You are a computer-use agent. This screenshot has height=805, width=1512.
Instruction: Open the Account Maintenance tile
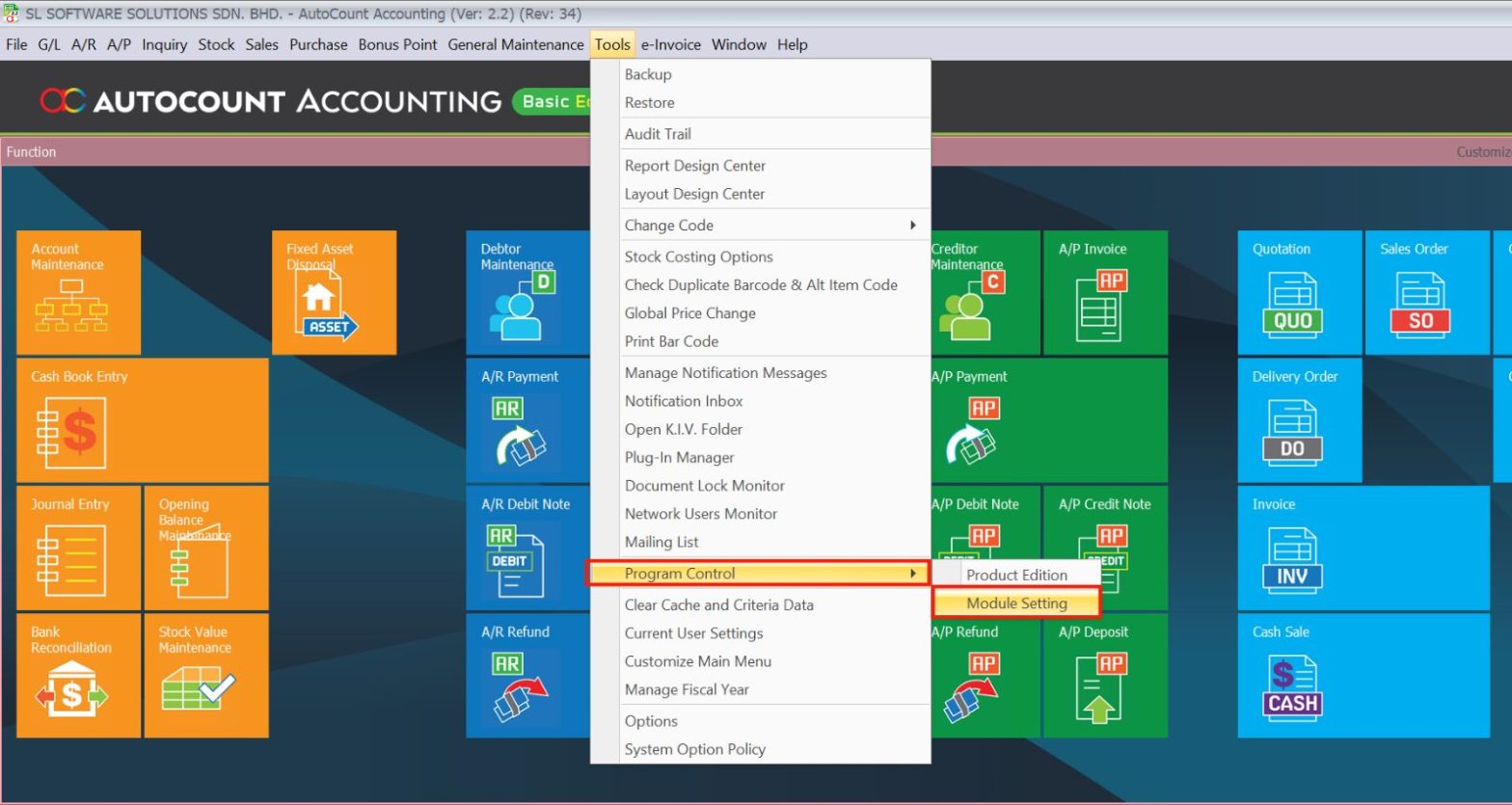[78, 292]
